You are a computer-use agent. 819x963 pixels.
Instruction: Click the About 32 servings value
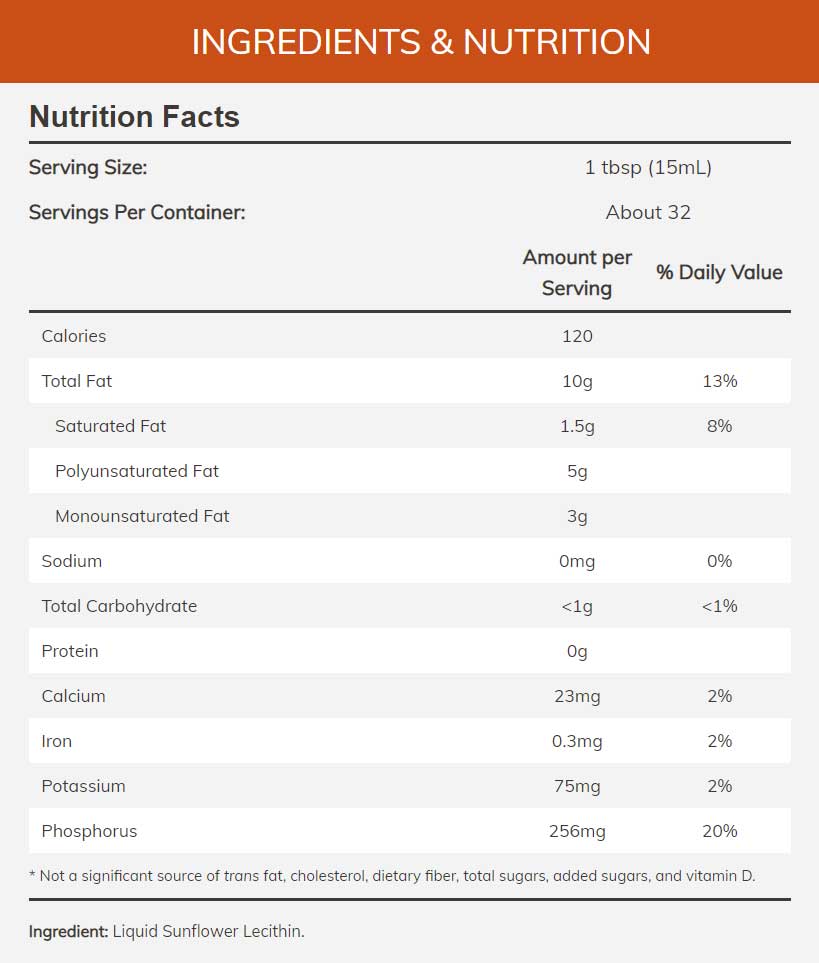coord(648,213)
